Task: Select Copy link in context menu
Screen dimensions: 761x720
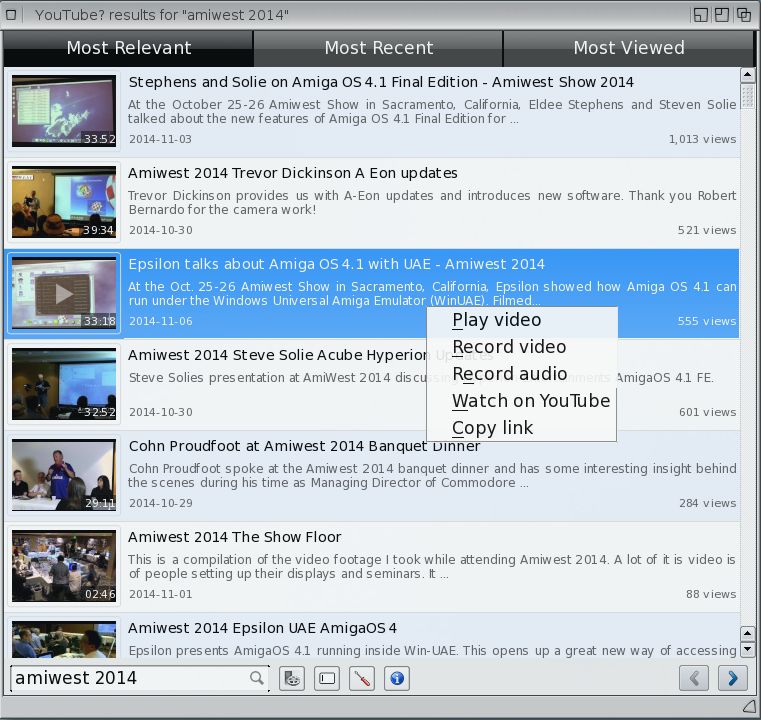Action: pos(522,428)
